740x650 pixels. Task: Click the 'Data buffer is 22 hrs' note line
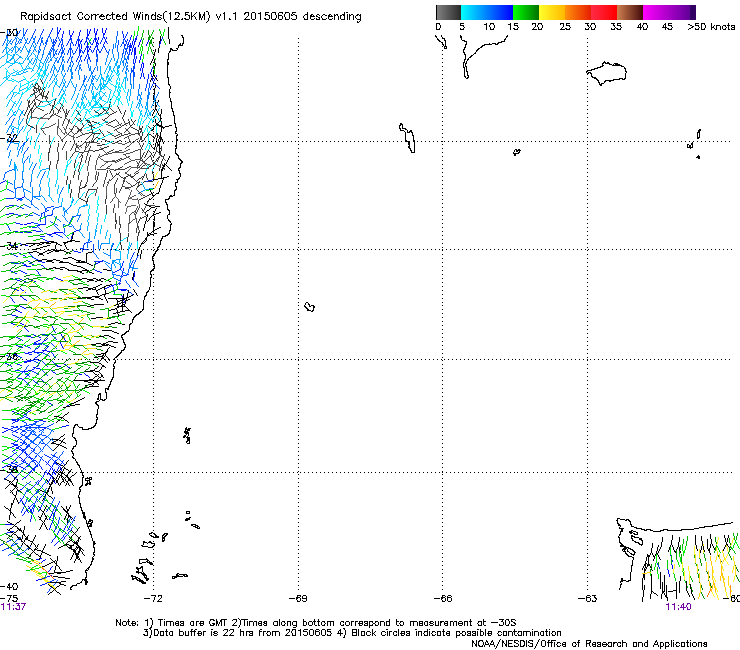pyautogui.click(x=352, y=633)
